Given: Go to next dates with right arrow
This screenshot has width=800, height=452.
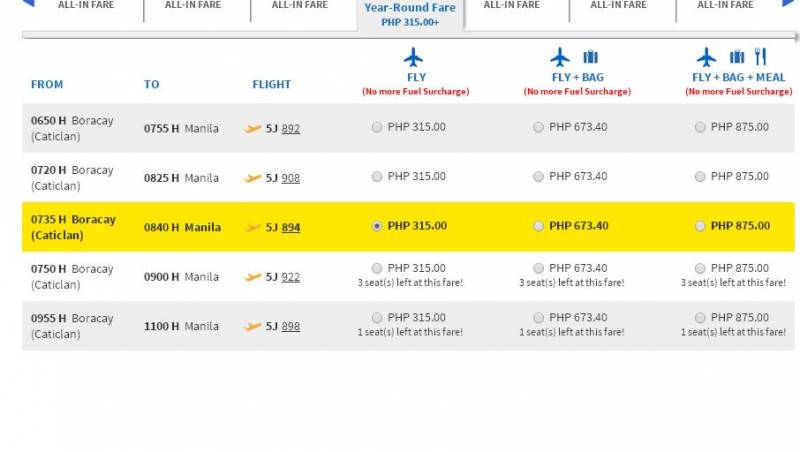Looking at the screenshot, I should click(x=788, y=3).
